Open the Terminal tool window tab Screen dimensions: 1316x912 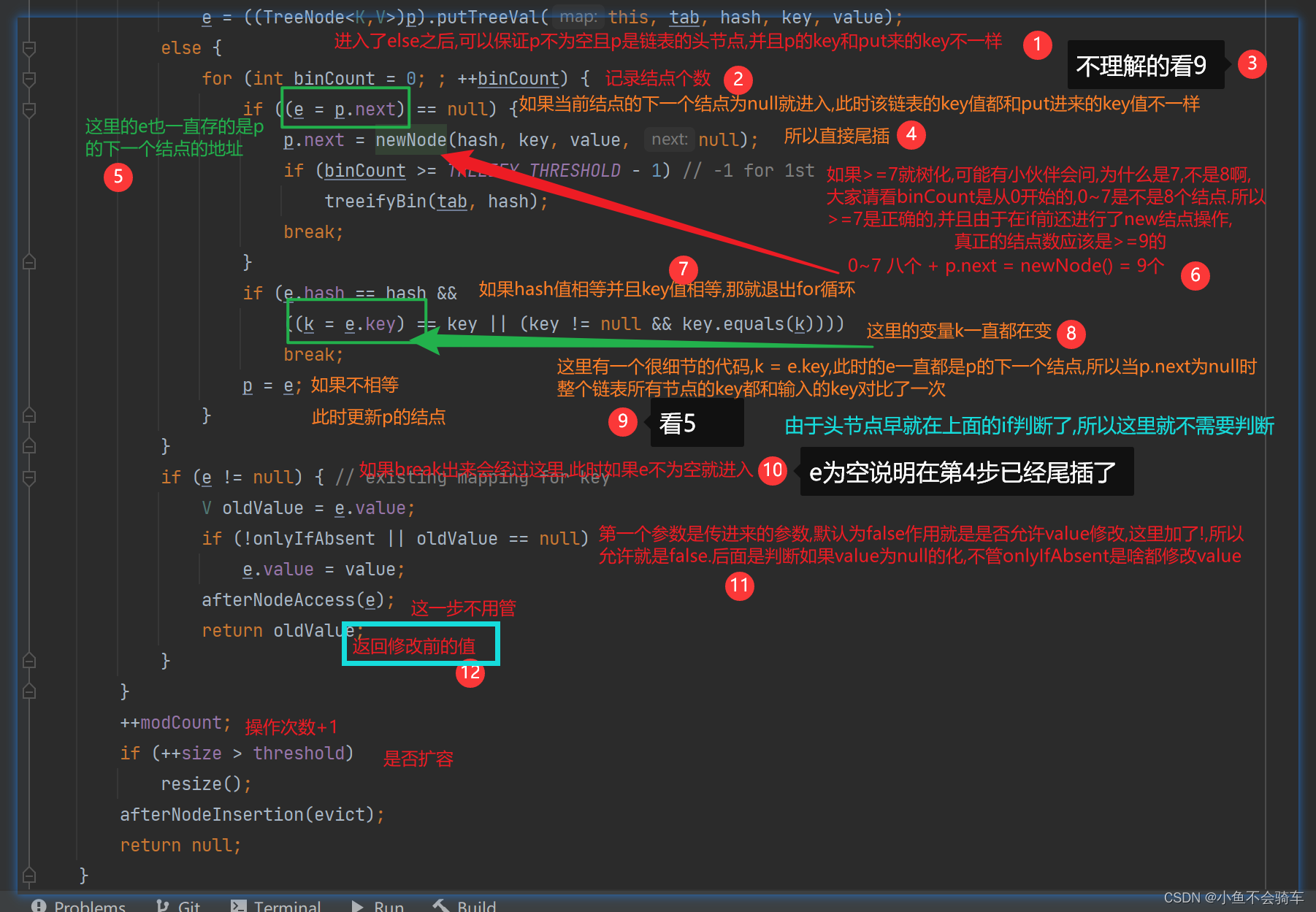pyautogui.click(x=276, y=906)
